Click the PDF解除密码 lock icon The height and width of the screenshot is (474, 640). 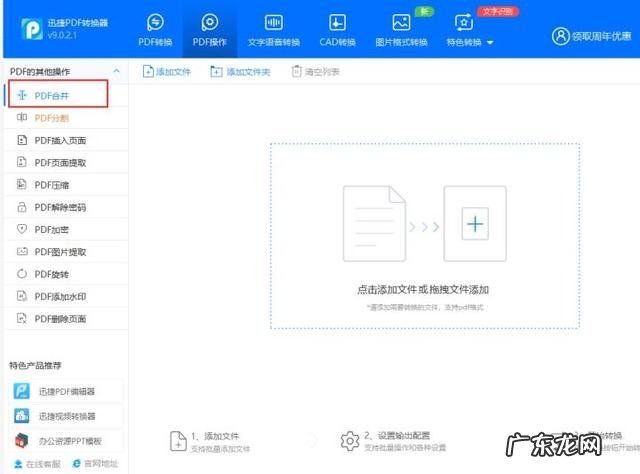tap(22, 207)
